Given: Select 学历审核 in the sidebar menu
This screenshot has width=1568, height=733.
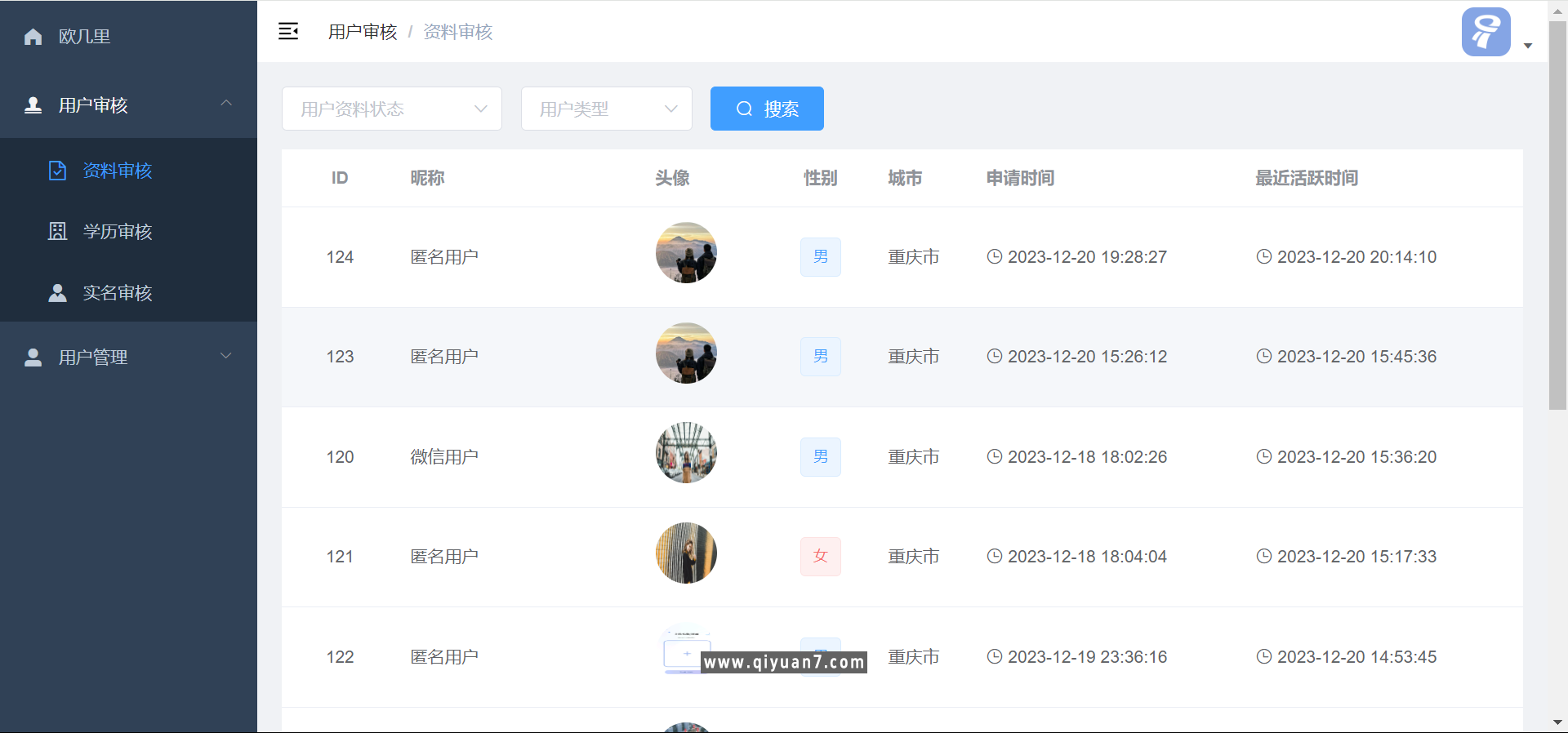Looking at the screenshot, I should (118, 232).
